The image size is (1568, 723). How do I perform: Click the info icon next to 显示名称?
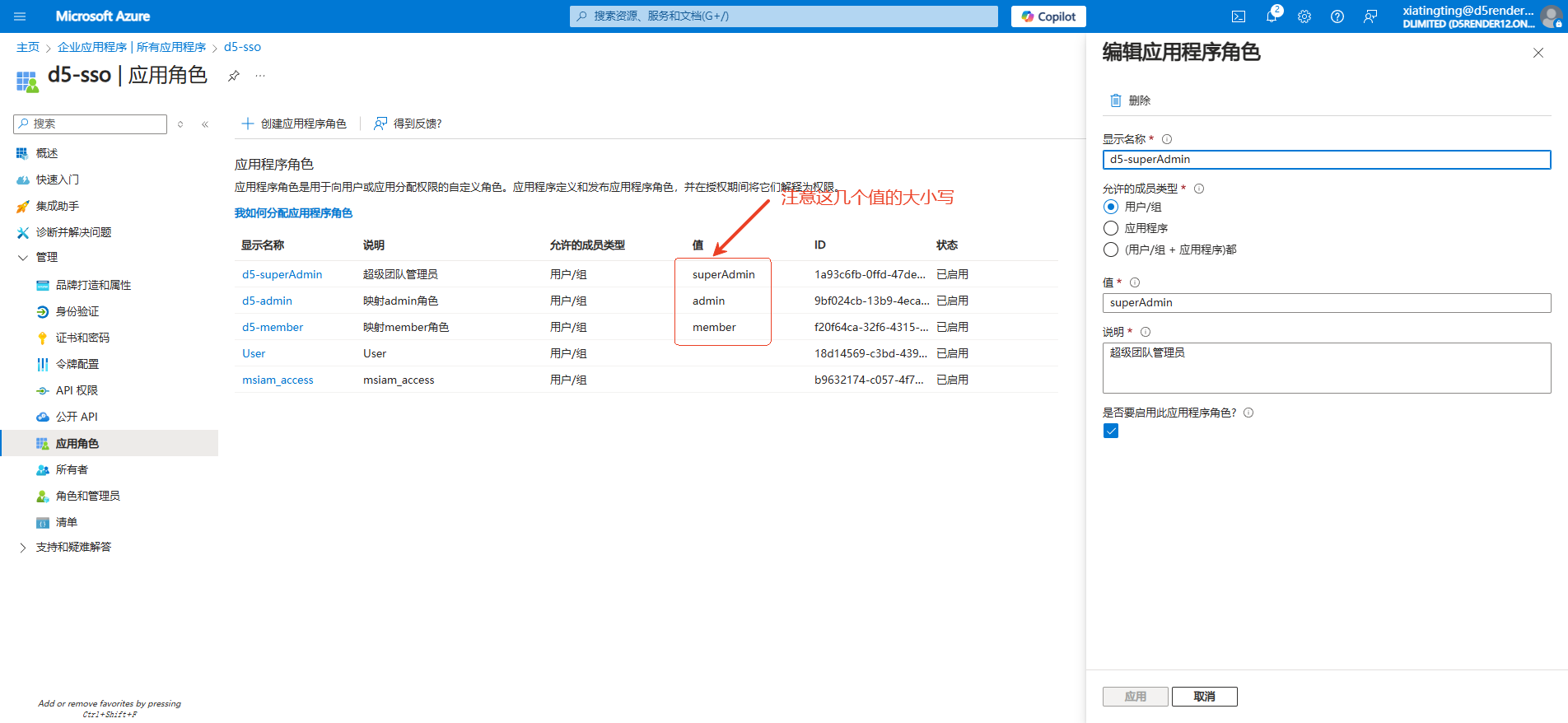(1167, 139)
